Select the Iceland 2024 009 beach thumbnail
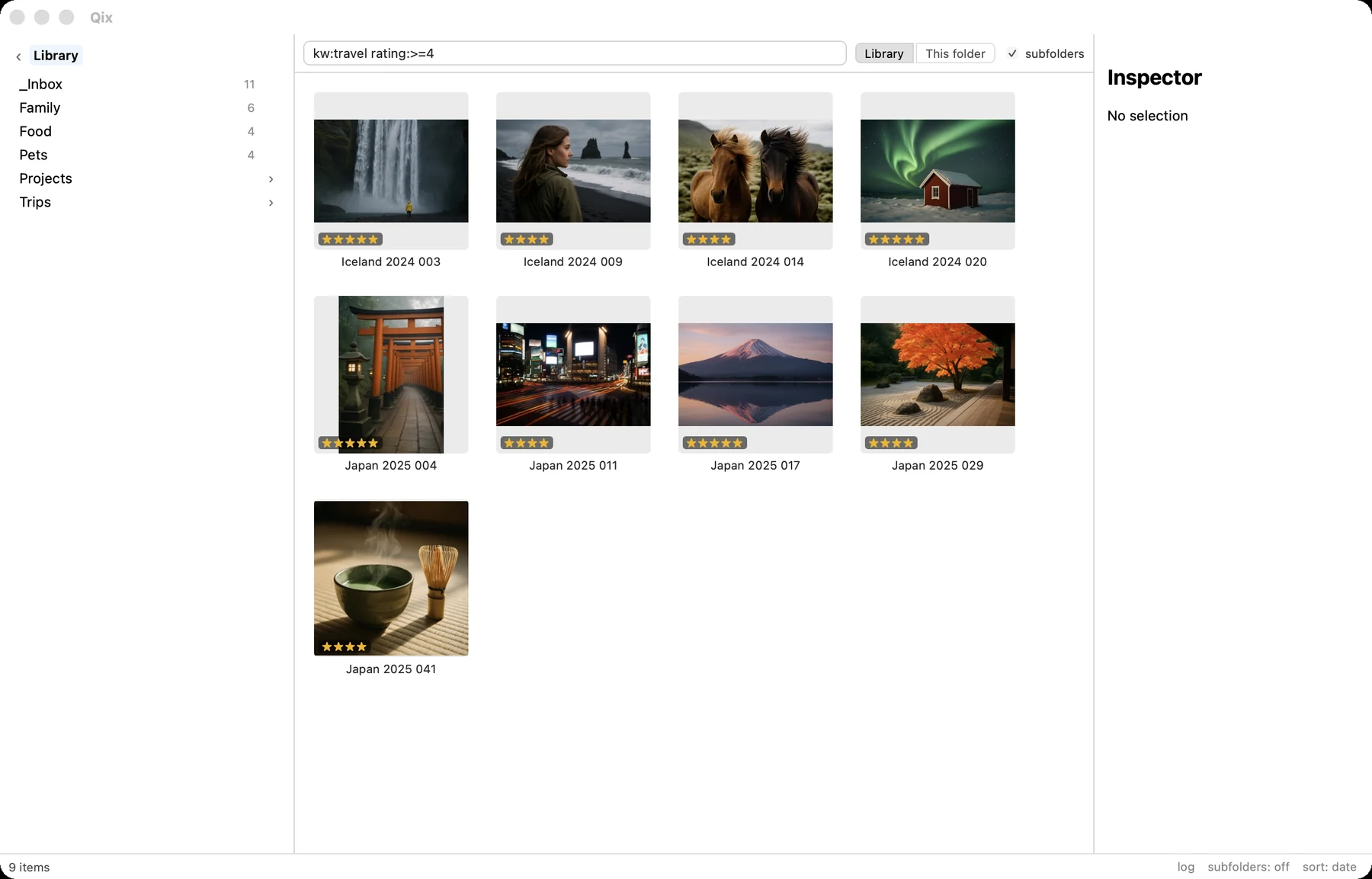The height and width of the screenshot is (879, 1372). pyautogui.click(x=573, y=171)
